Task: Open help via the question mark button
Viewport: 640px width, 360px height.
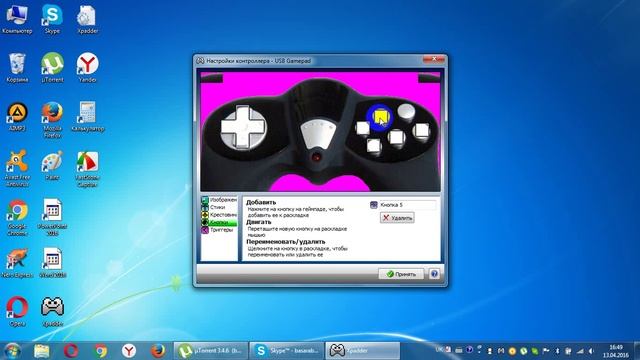Action: pos(434,274)
